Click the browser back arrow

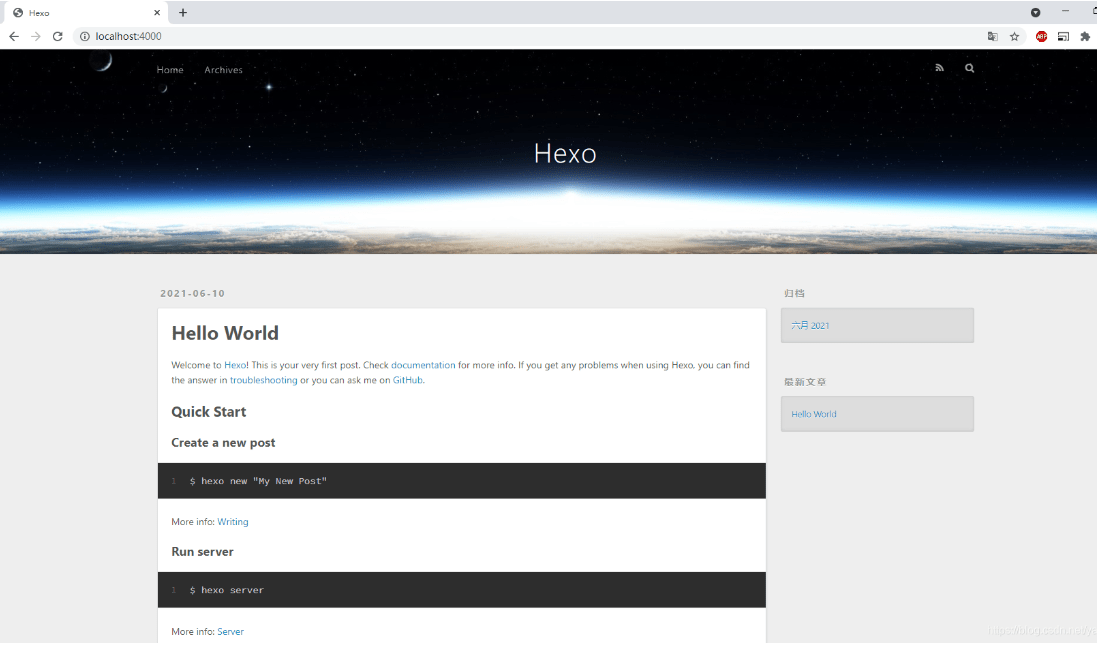(x=14, y=36)
